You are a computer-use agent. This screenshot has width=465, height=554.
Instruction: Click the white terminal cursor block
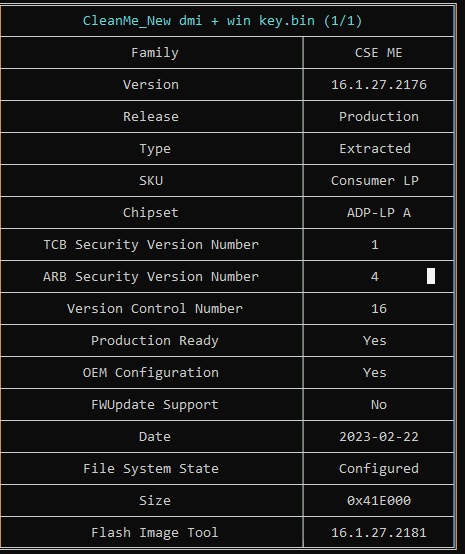tap(431, 276)
